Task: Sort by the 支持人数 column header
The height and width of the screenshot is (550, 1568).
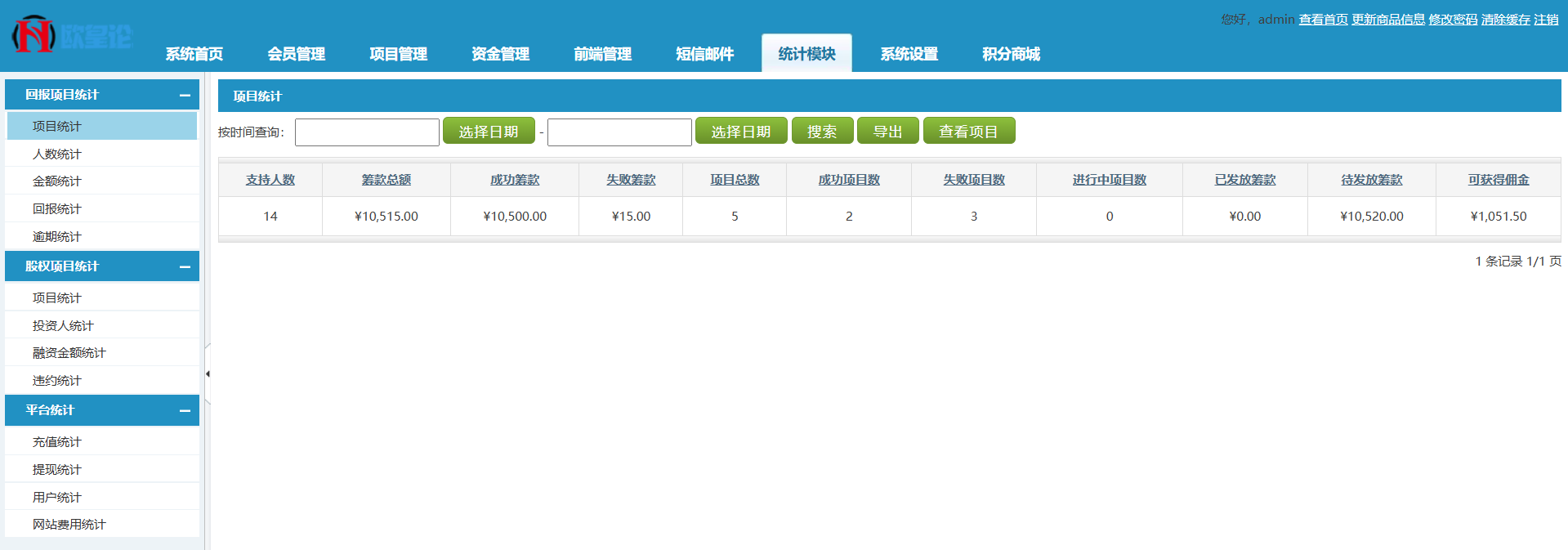Action: click(270, 180)
